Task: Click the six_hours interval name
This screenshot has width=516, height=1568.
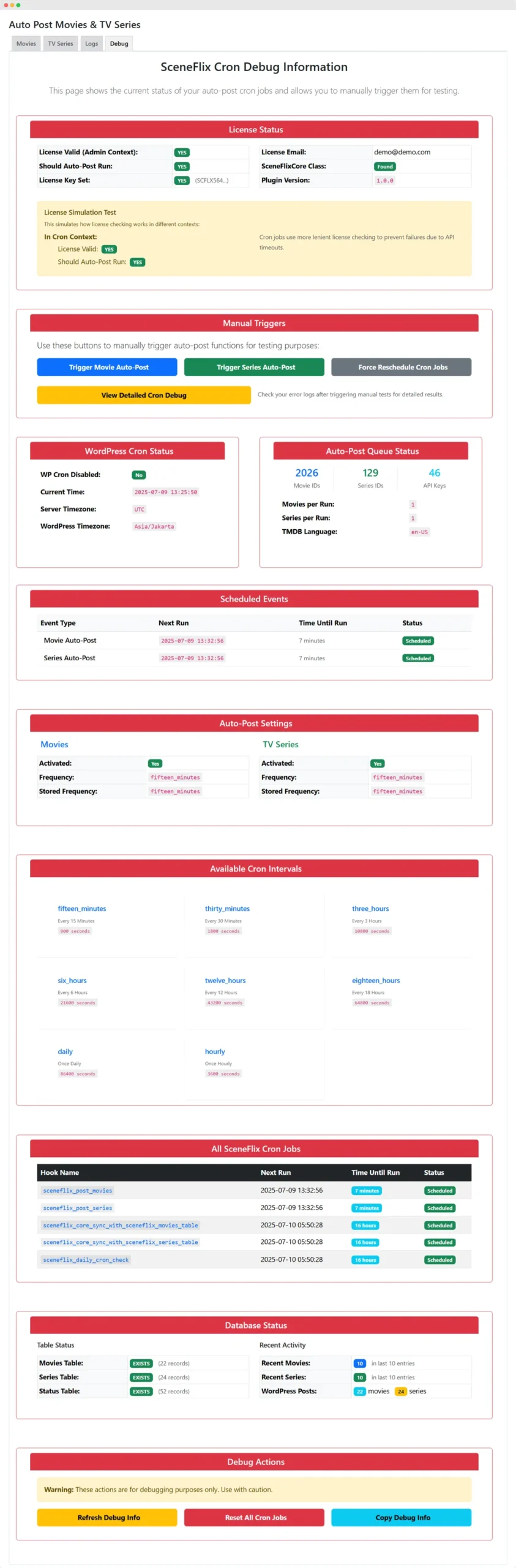Action: pyautogui.click(x=72, y=980)
